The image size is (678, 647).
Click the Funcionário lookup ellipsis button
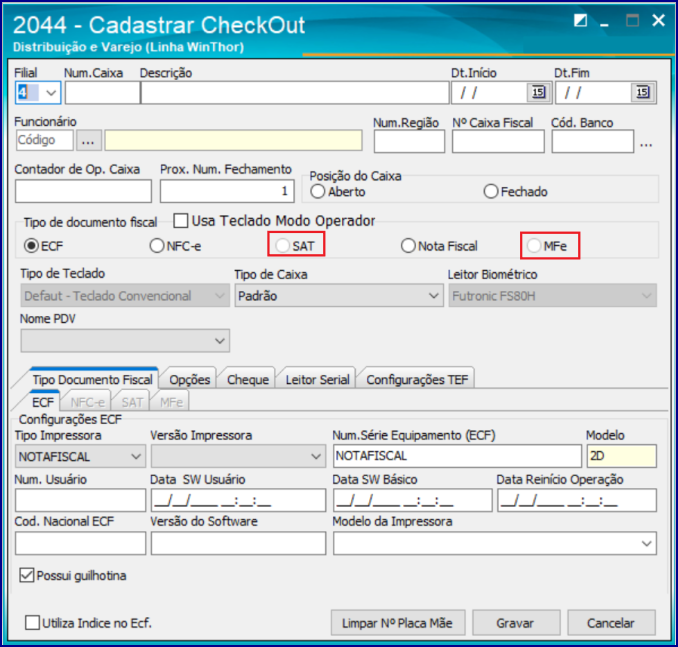(x=88, y=141)
